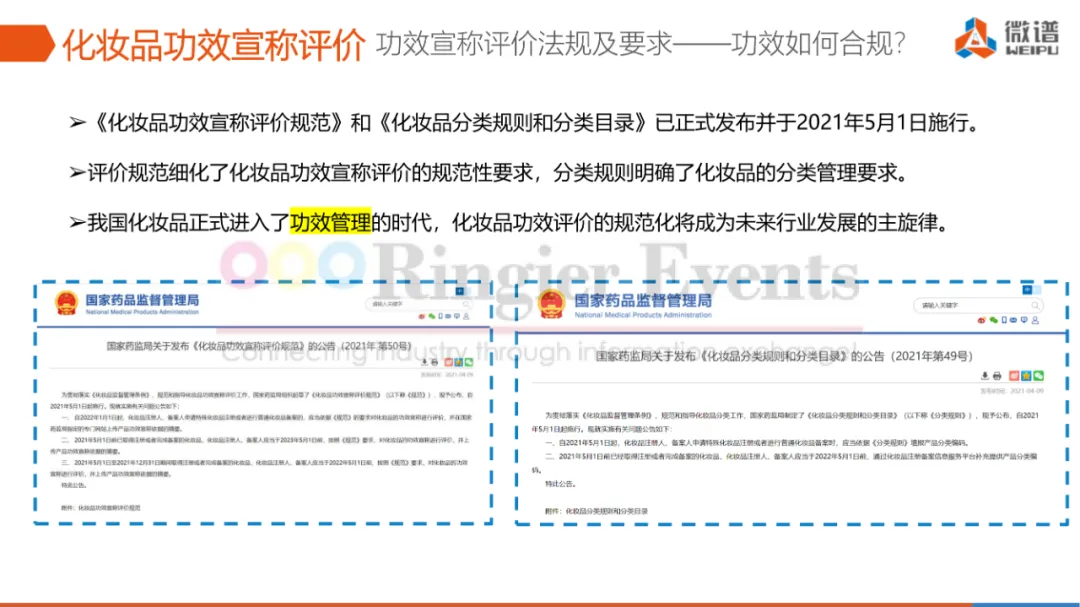Click the yellow star share icon under the 第49号 title
This screenshot has height=607, width=1080.
[1026, 375]
